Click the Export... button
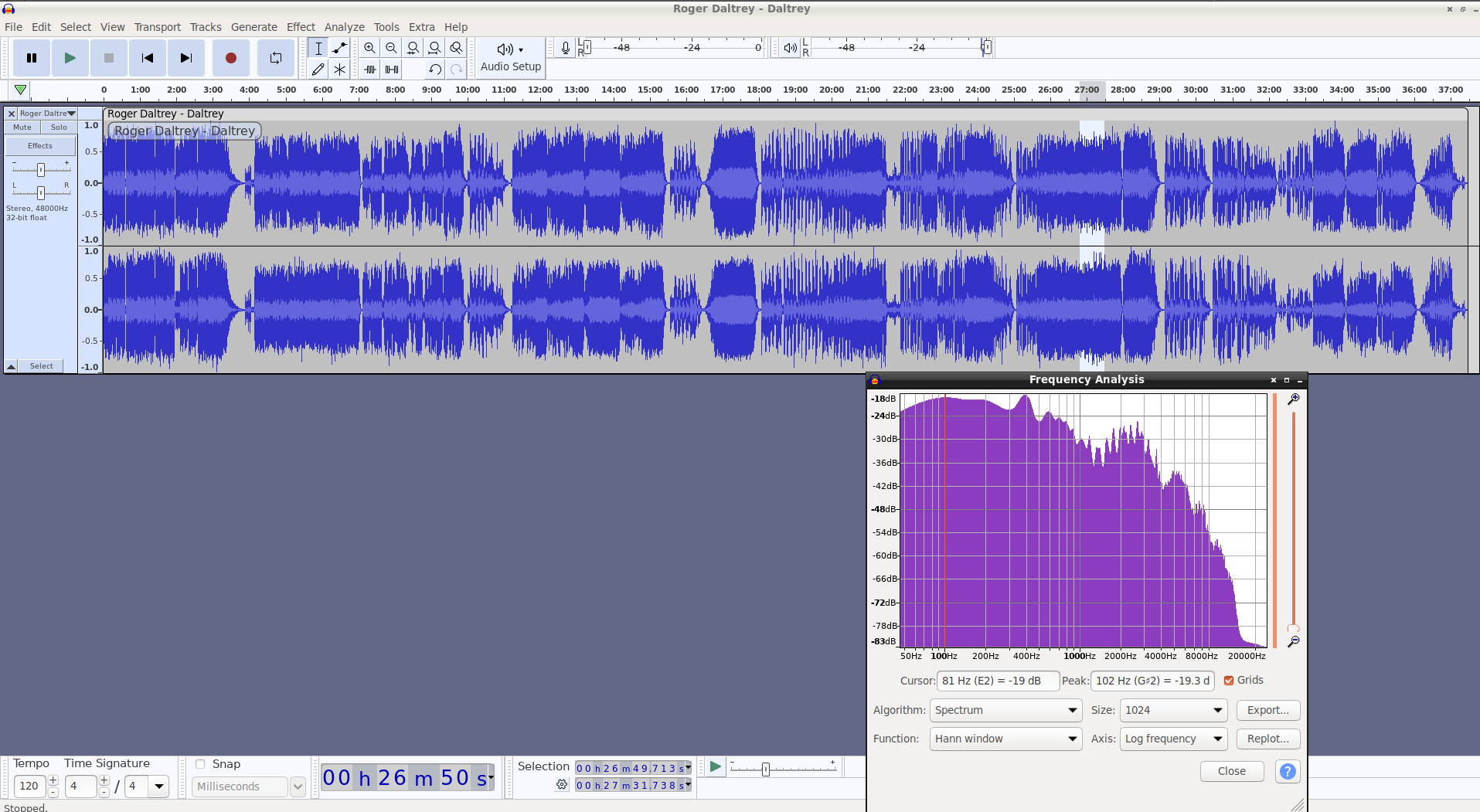 [1268, 710]
